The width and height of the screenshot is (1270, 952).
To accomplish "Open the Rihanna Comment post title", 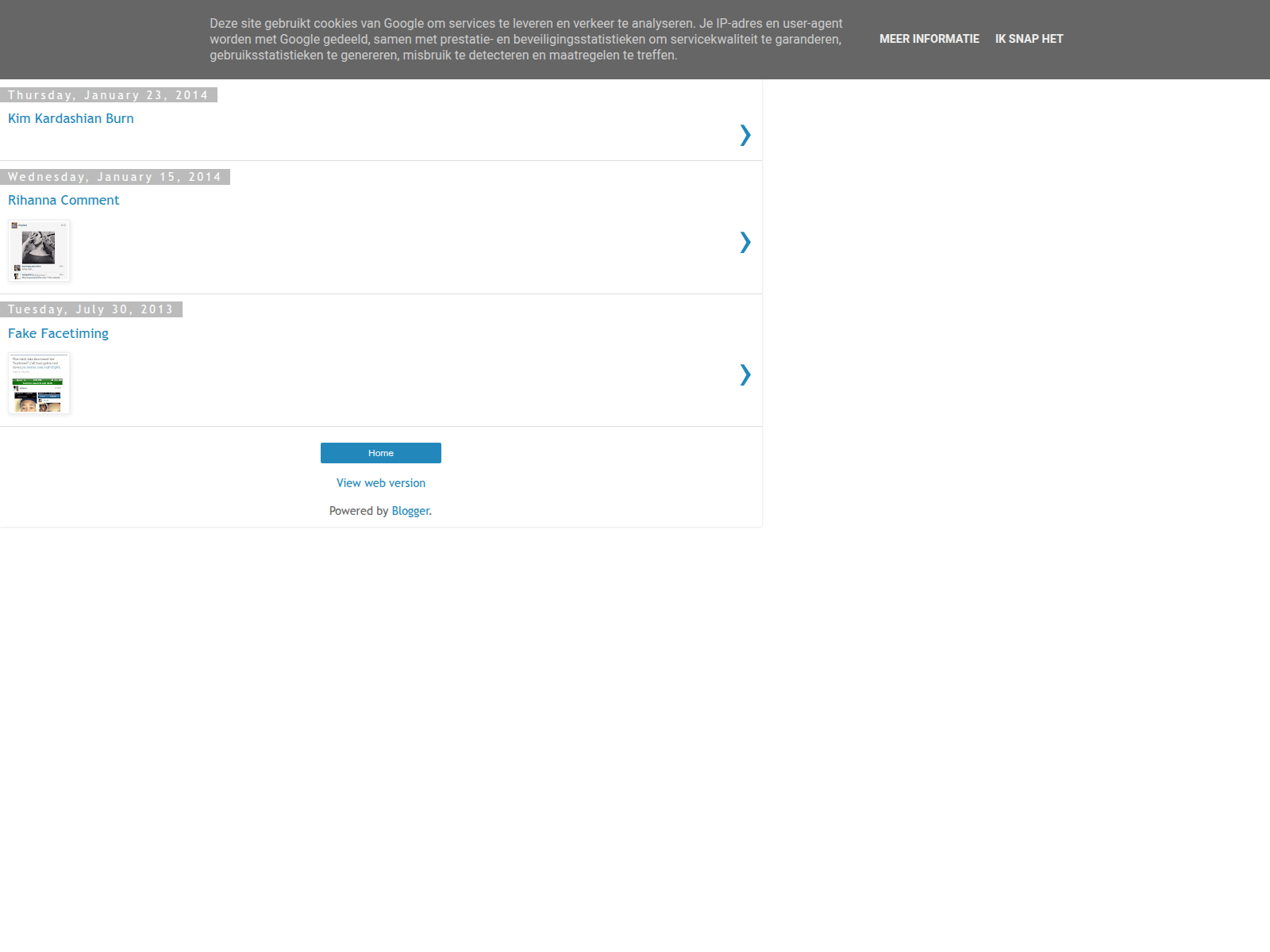I will tap(63, 200).
